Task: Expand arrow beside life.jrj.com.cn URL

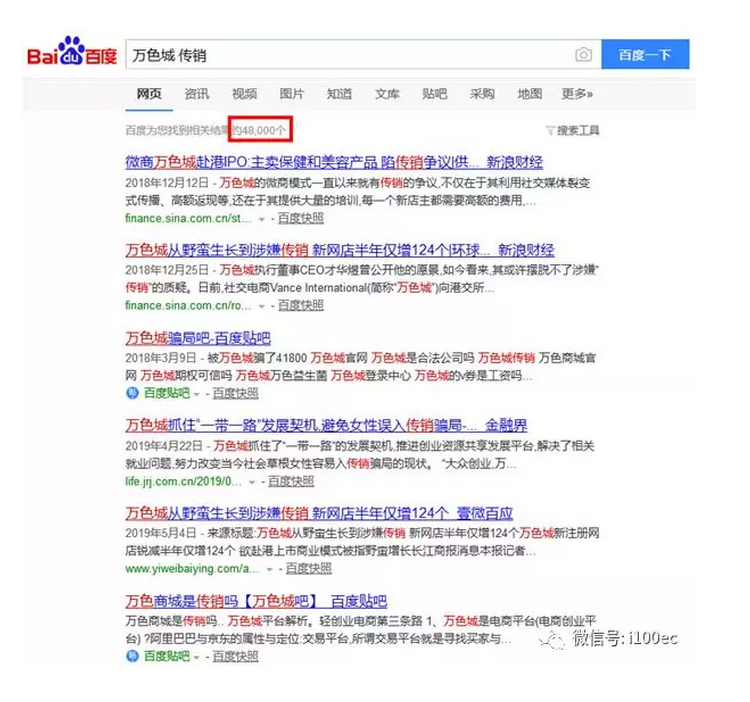Action: (254, 481)
